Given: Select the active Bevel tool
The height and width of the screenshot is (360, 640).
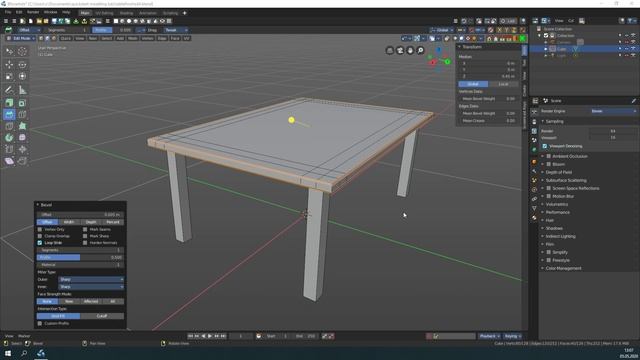Looking at the screenshot, I should tap(9, 115).
